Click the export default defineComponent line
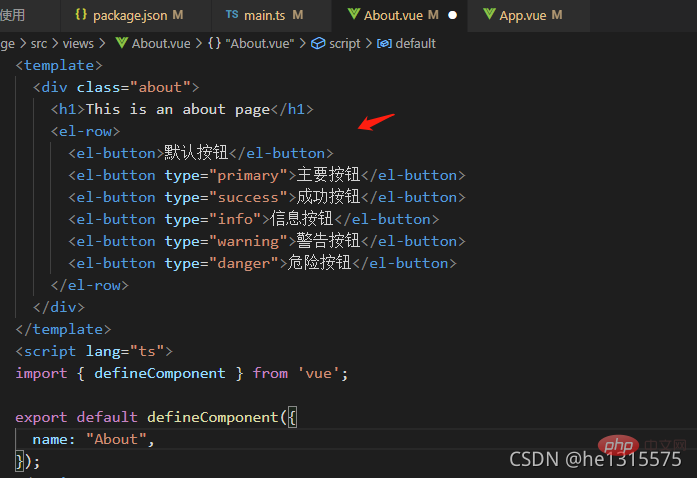Viewport: 697px width, 478px height. (x=156, y=418)
